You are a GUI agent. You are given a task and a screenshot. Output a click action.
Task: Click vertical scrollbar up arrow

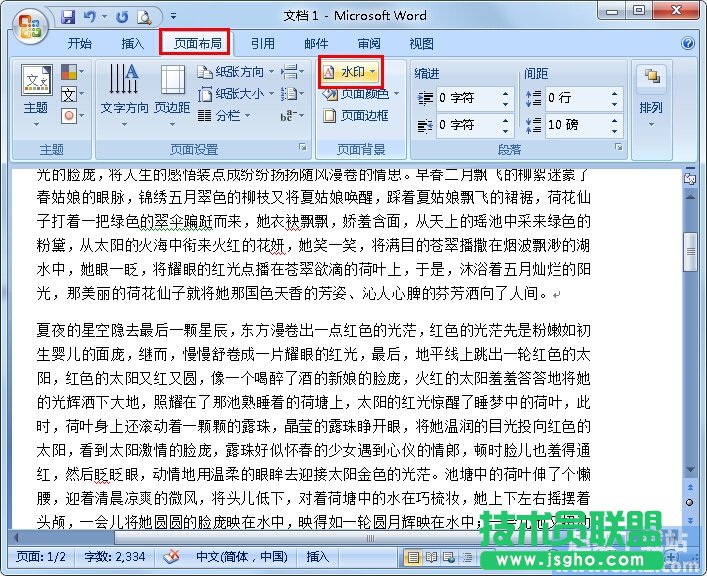[690, 197]
